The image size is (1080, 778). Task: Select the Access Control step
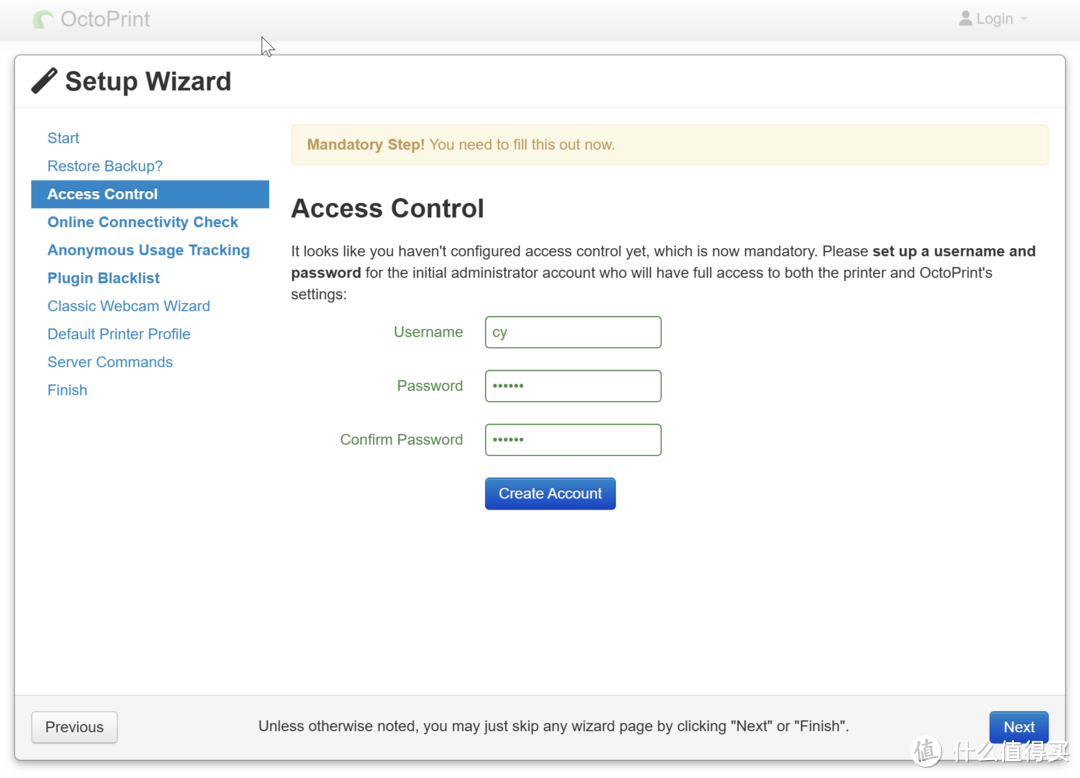(150, 194)
